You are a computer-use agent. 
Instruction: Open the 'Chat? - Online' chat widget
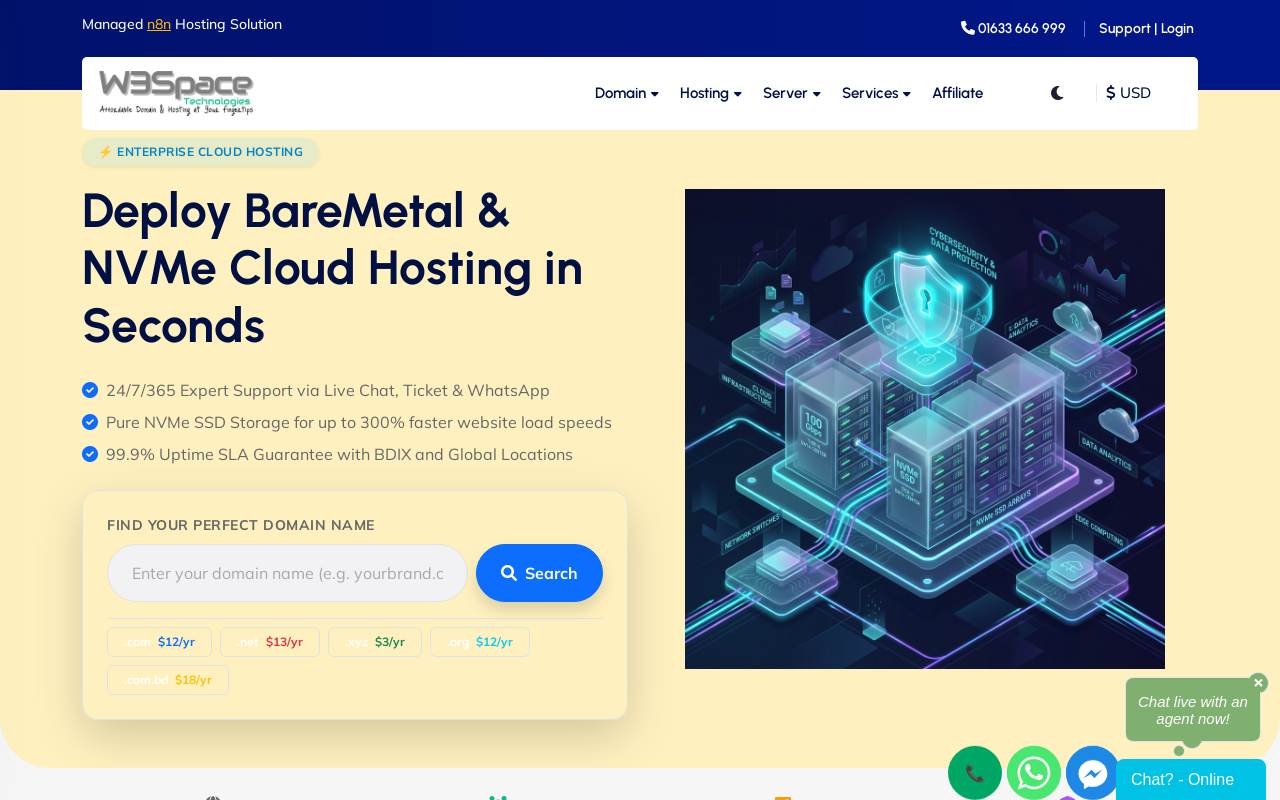pos(1191,779)
